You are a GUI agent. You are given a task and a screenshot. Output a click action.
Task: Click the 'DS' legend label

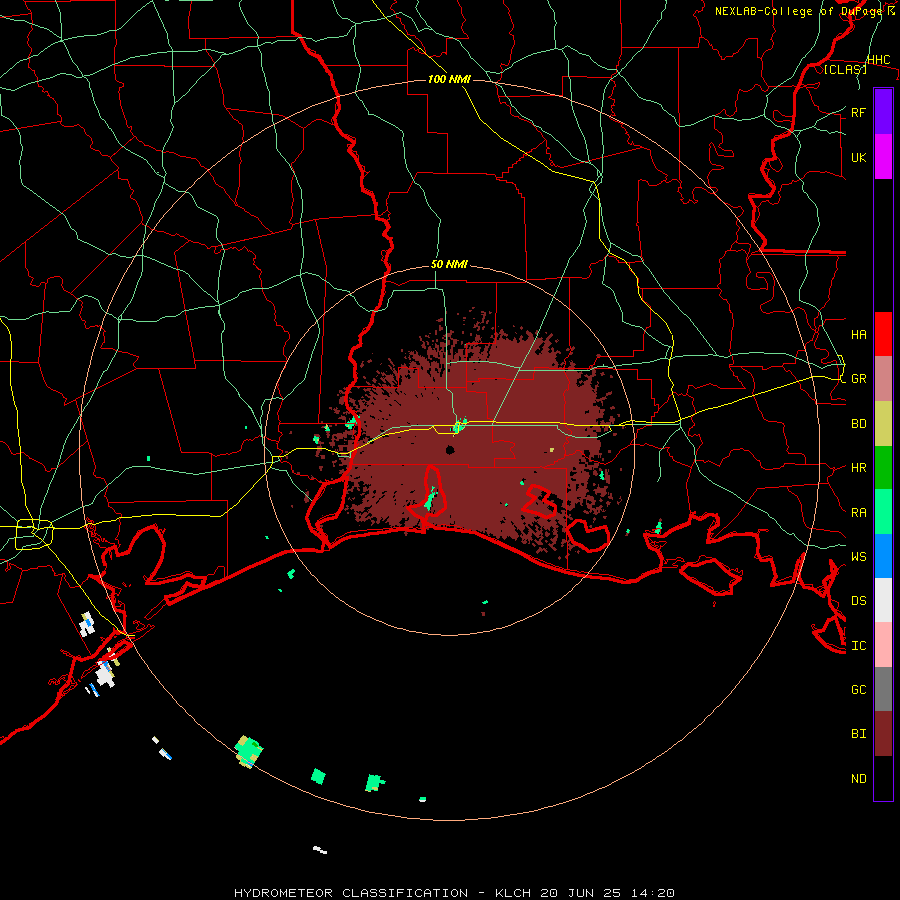[x=858, y=601]
